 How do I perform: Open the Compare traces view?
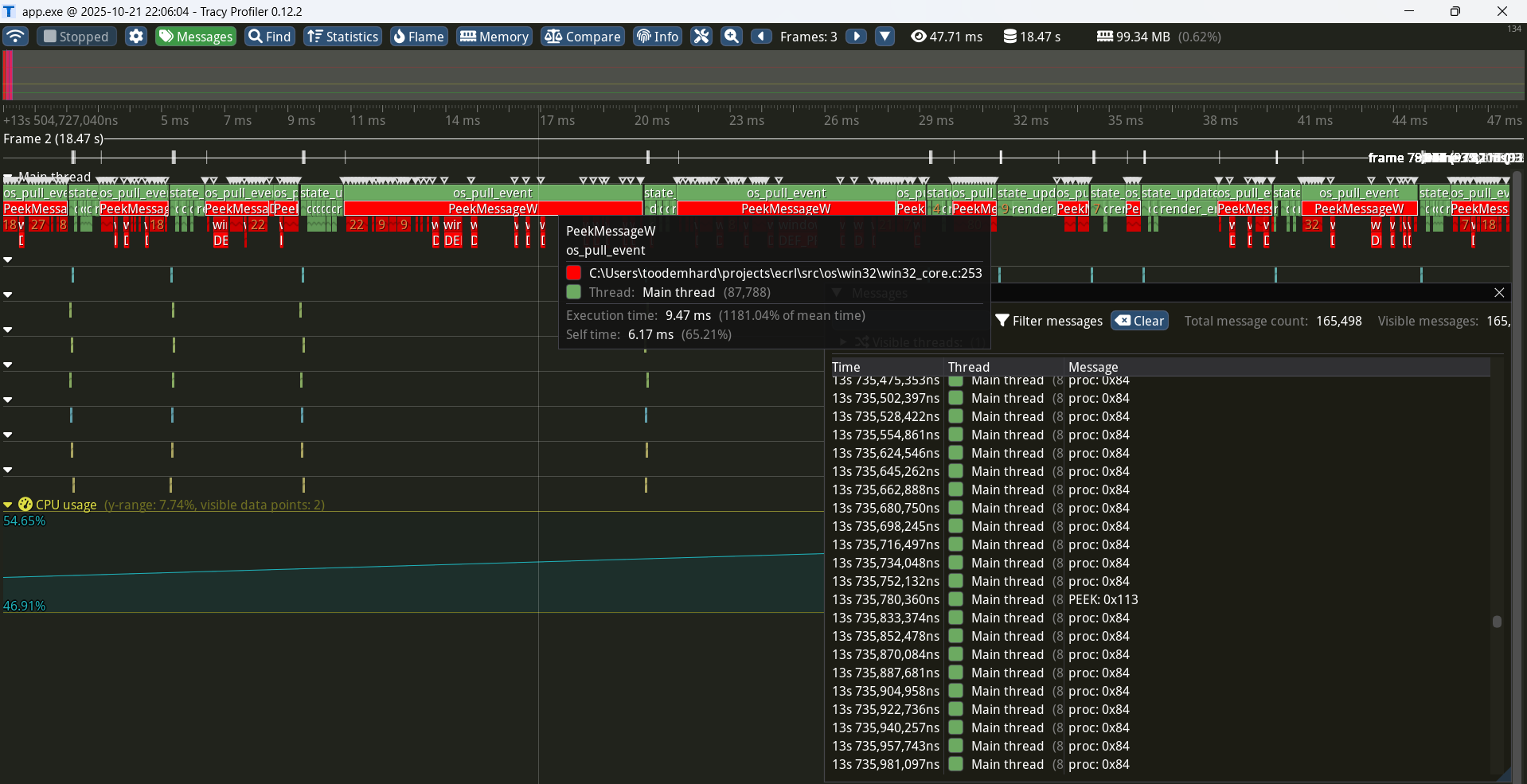pos(583,37)
